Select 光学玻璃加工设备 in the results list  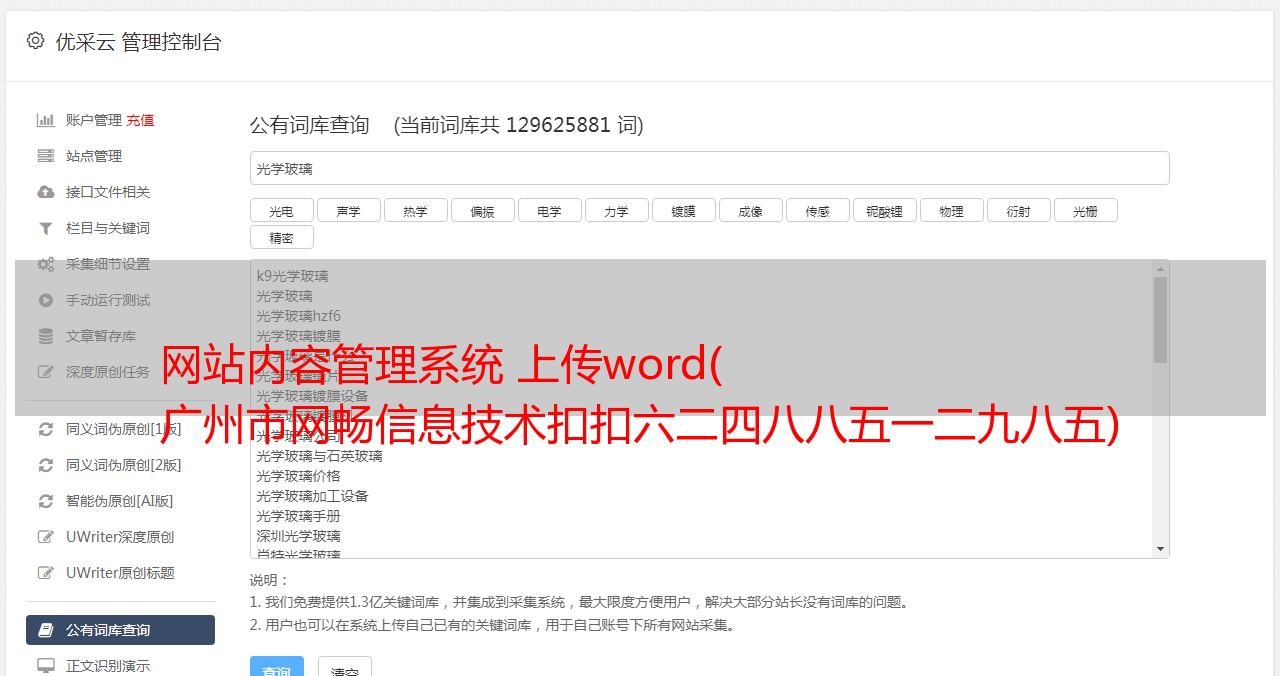pyautogui.click(x=312, y=496)
